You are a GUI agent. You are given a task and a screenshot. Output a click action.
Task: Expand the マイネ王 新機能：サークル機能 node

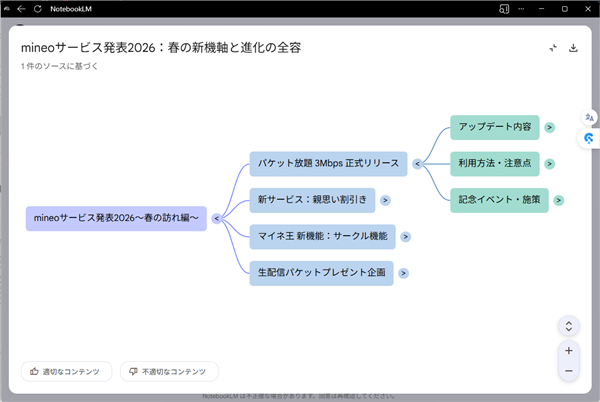pyautogui.click(x=406, y=236)
